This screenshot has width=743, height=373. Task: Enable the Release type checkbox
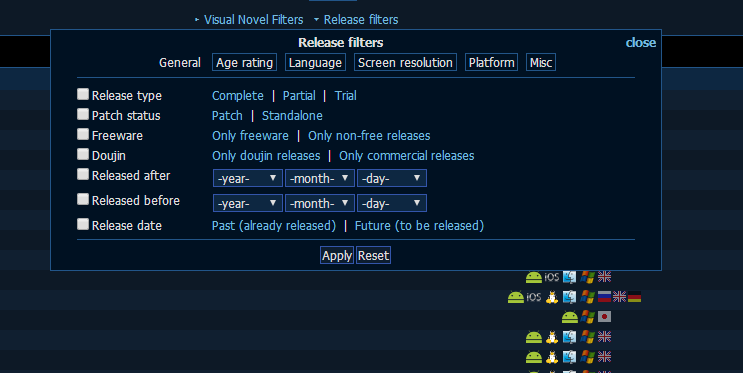(83, 94)
